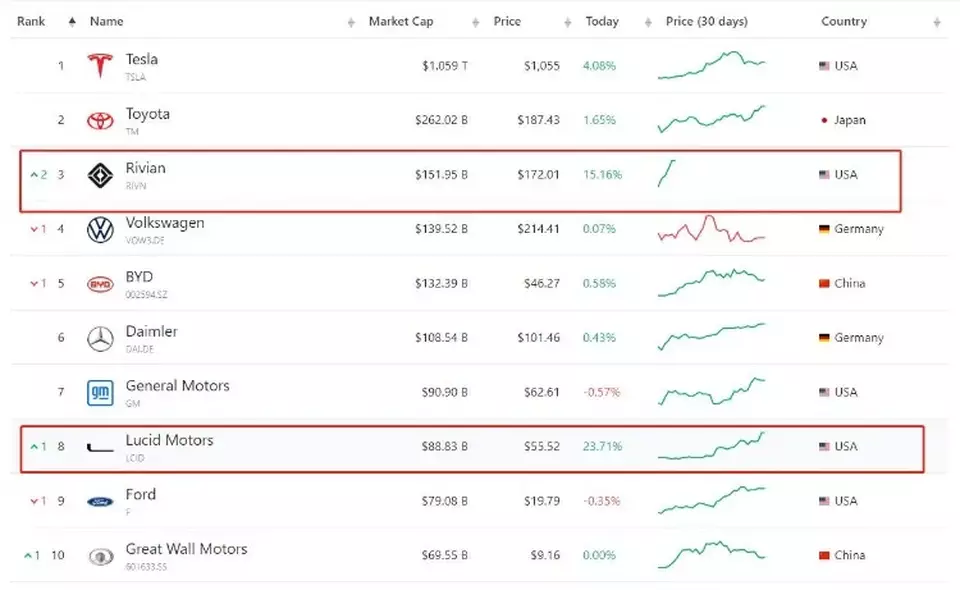Click the sort arrow beside Price header
This screenshot has height=590, width=960.
[568, 23]
